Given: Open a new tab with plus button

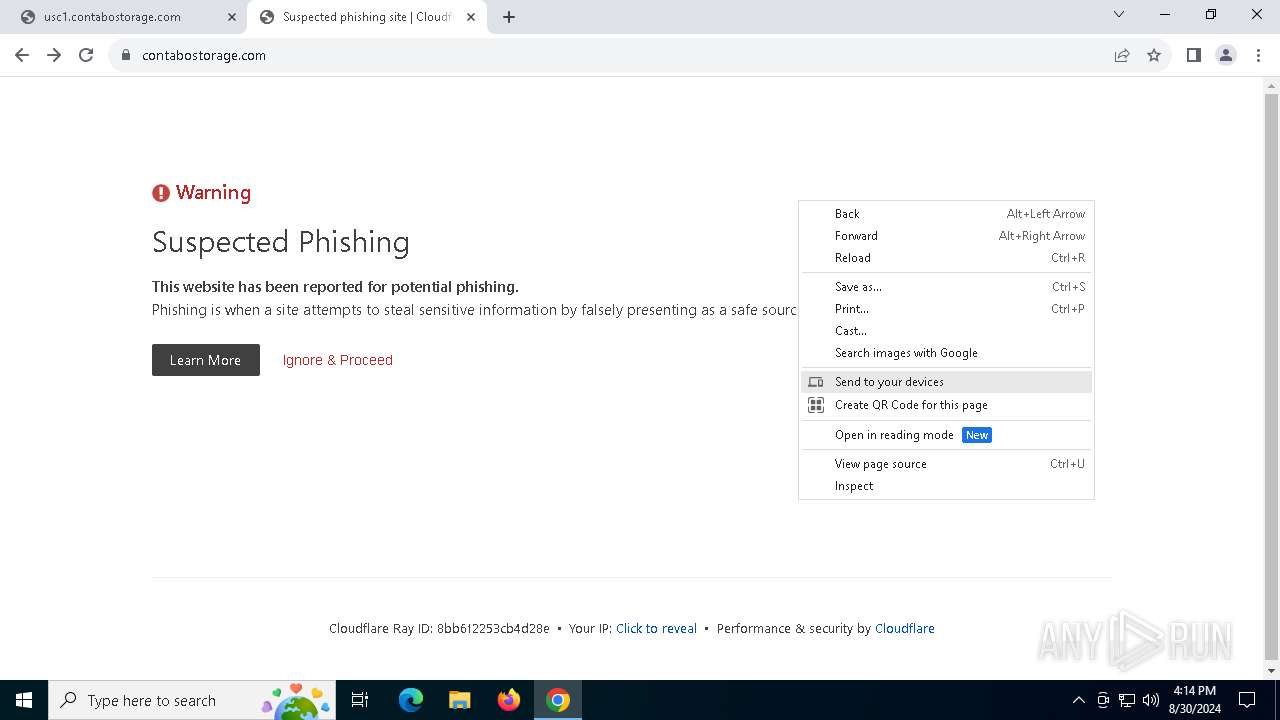Looking at the screenshot, I should (509, 17).
